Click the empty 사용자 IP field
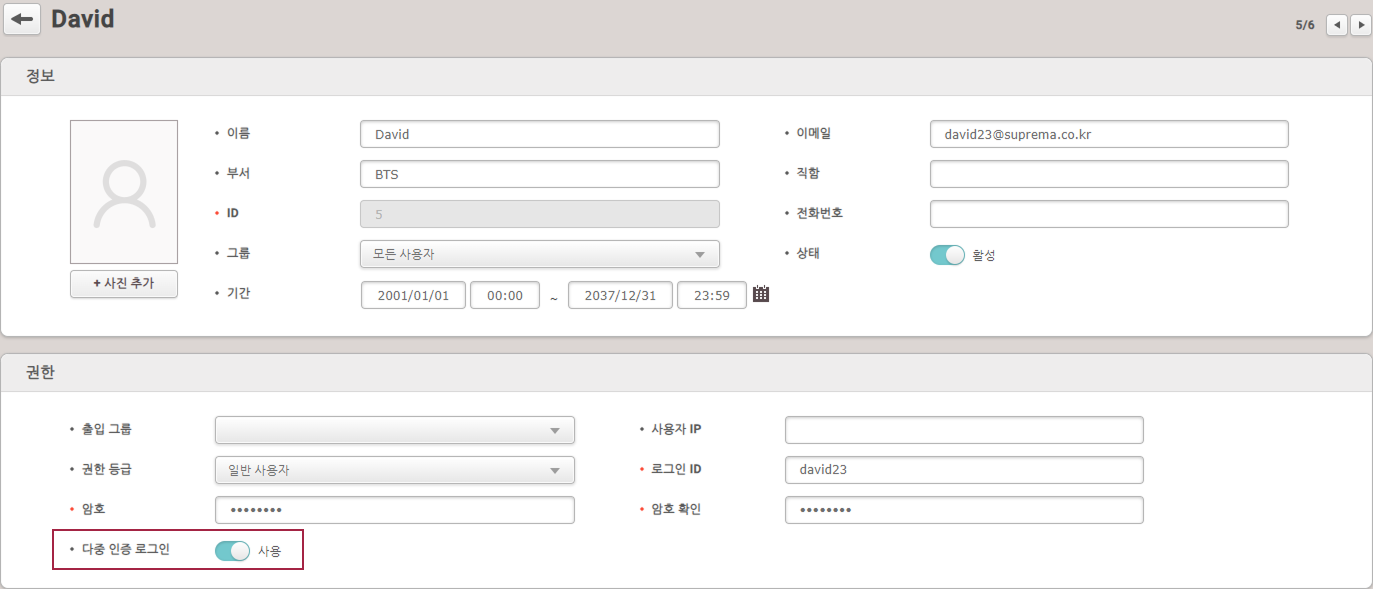The width and height of the screenshot is (1373, 589). coord(964,430)
